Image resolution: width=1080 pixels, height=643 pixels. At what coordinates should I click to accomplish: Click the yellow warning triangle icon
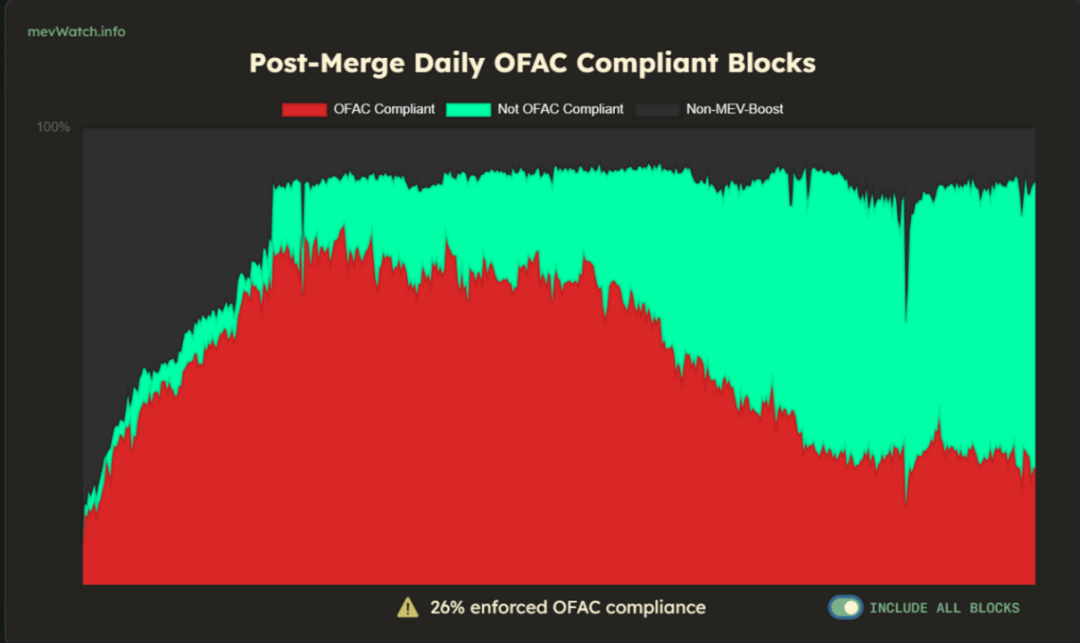(408, 607)
